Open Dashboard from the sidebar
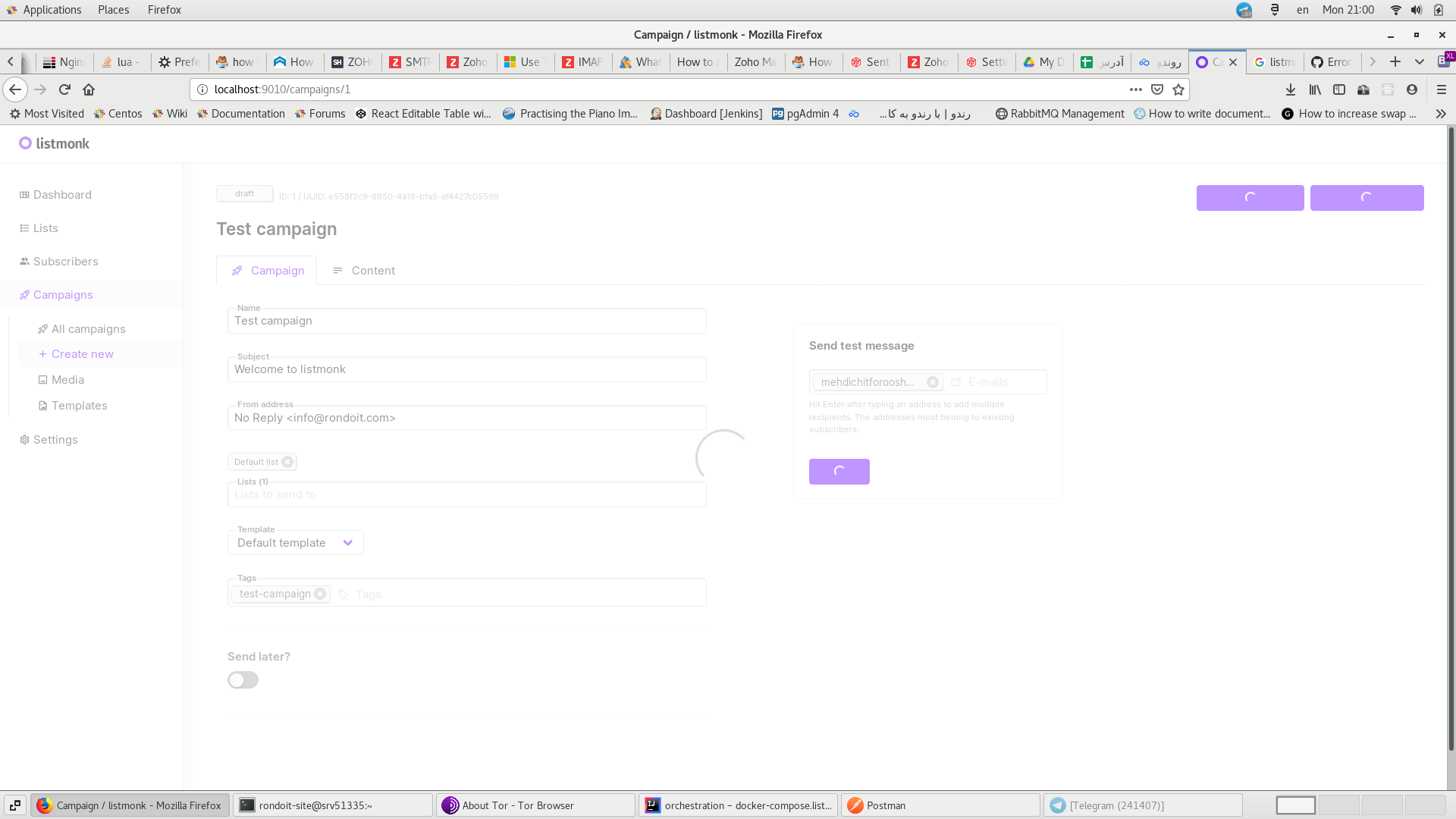 (x=62, y=195)
